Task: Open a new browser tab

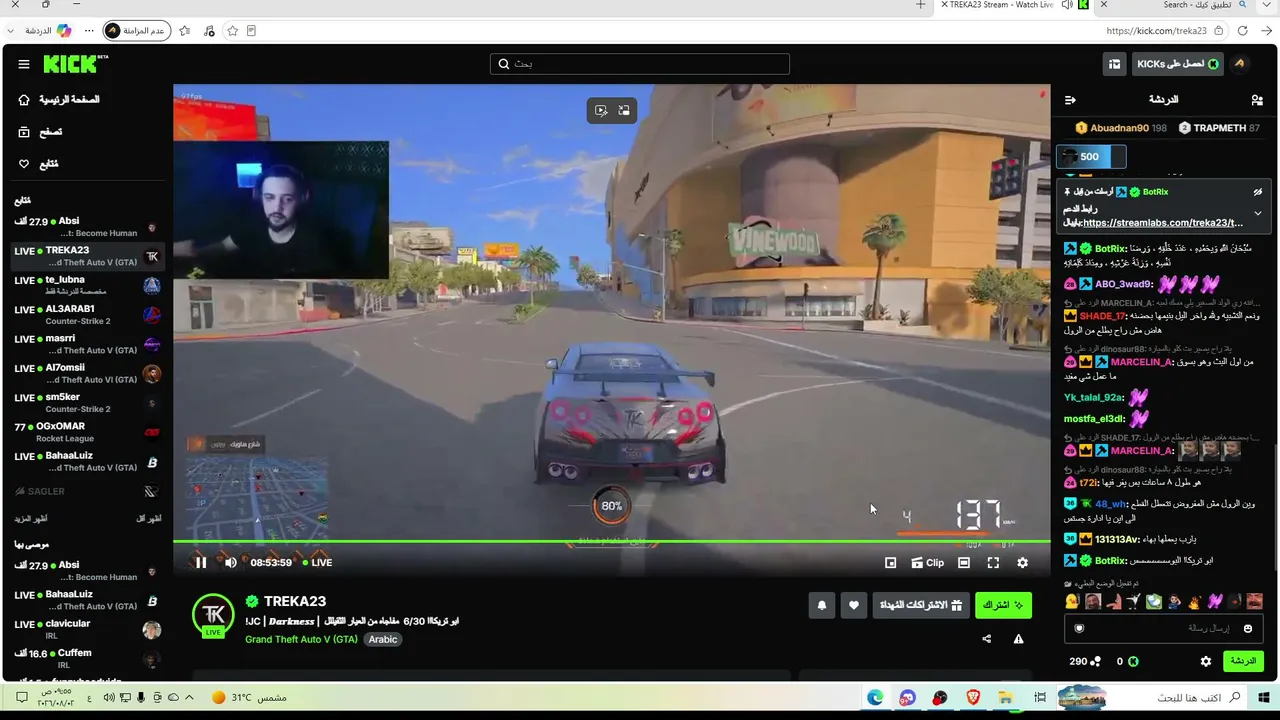Action: coord(921,5)
